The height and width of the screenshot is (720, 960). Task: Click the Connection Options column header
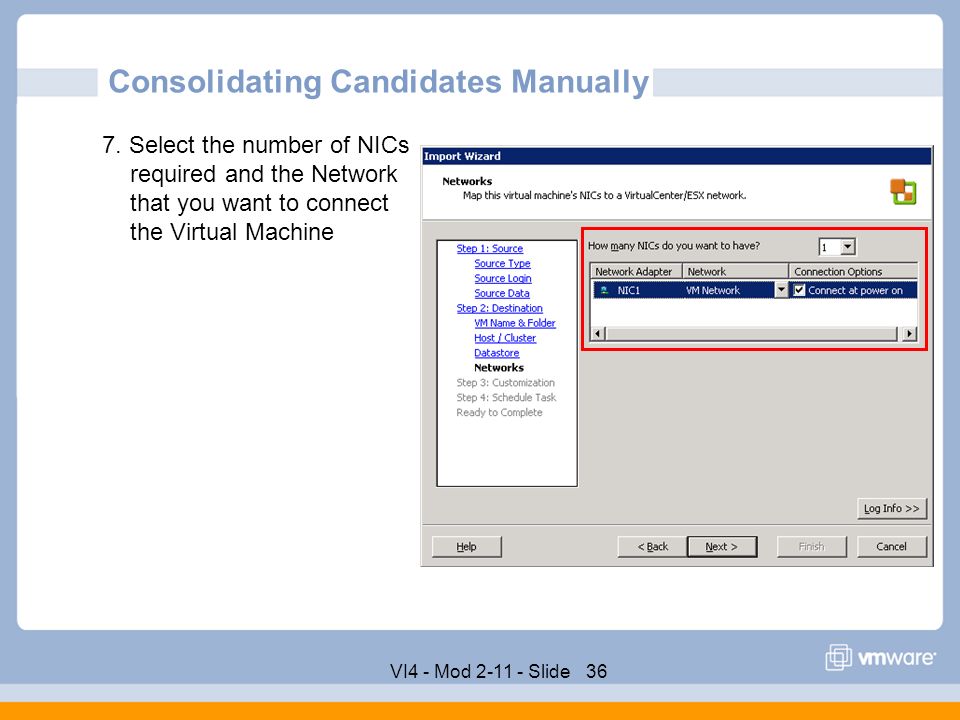click(x=853, y=271)
